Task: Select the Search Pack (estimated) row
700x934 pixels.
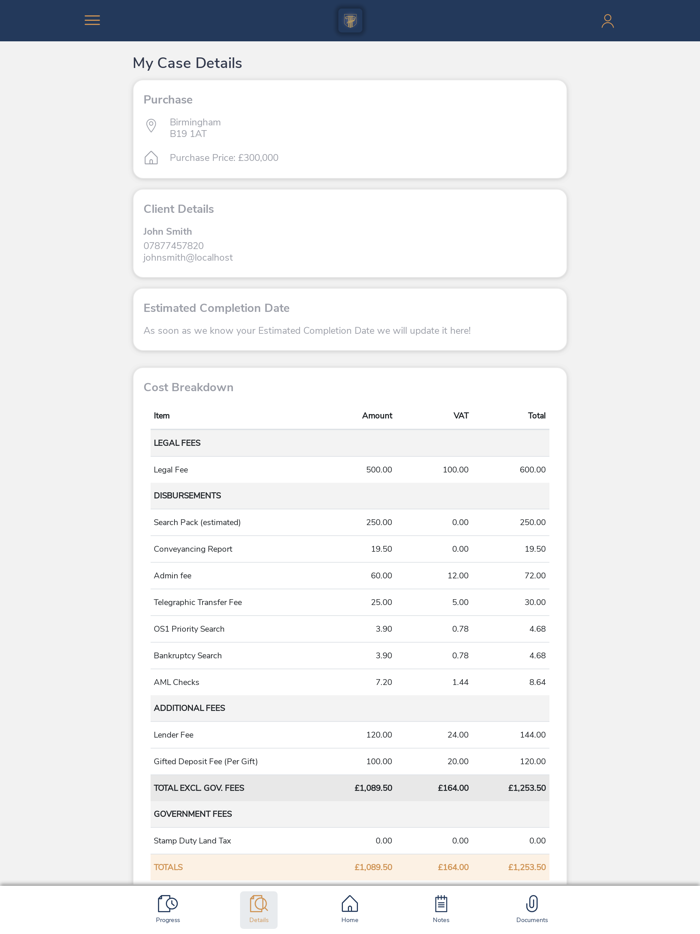Action: [349, 522]
